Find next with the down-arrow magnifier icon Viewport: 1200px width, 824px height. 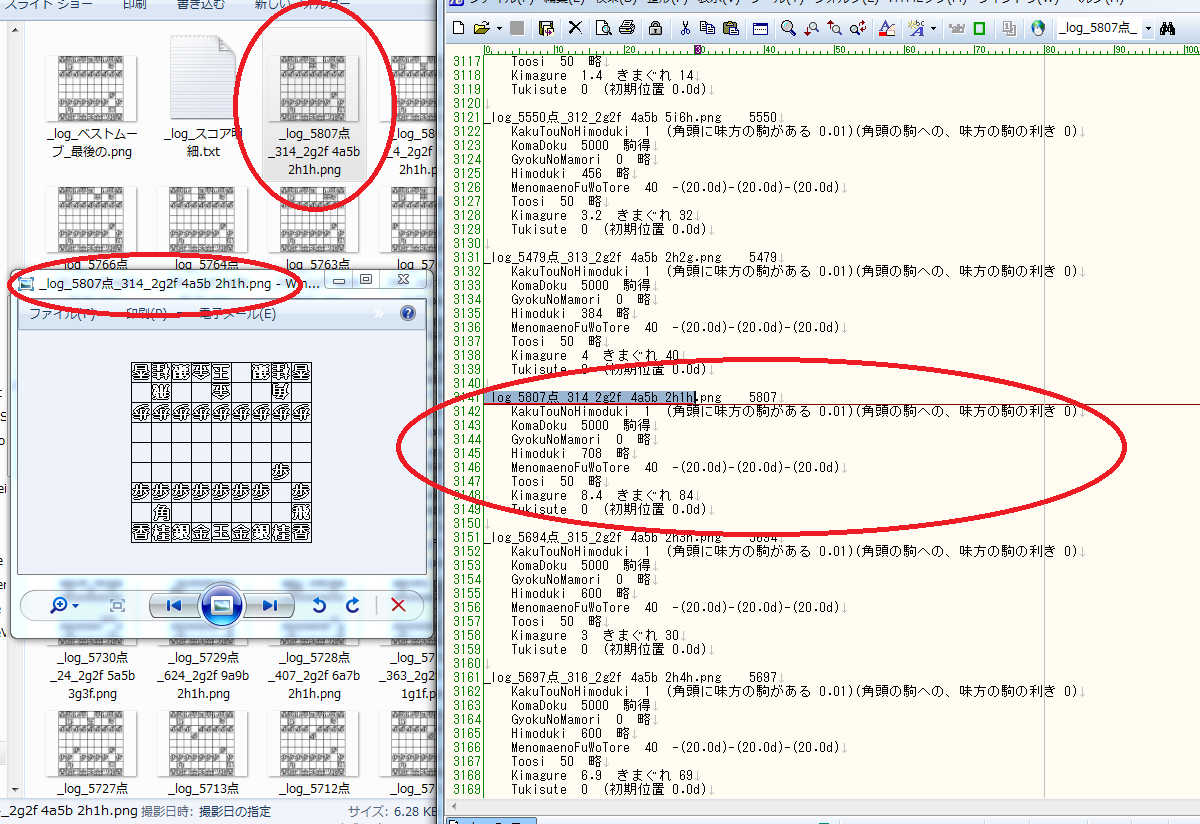pos(811,28)
